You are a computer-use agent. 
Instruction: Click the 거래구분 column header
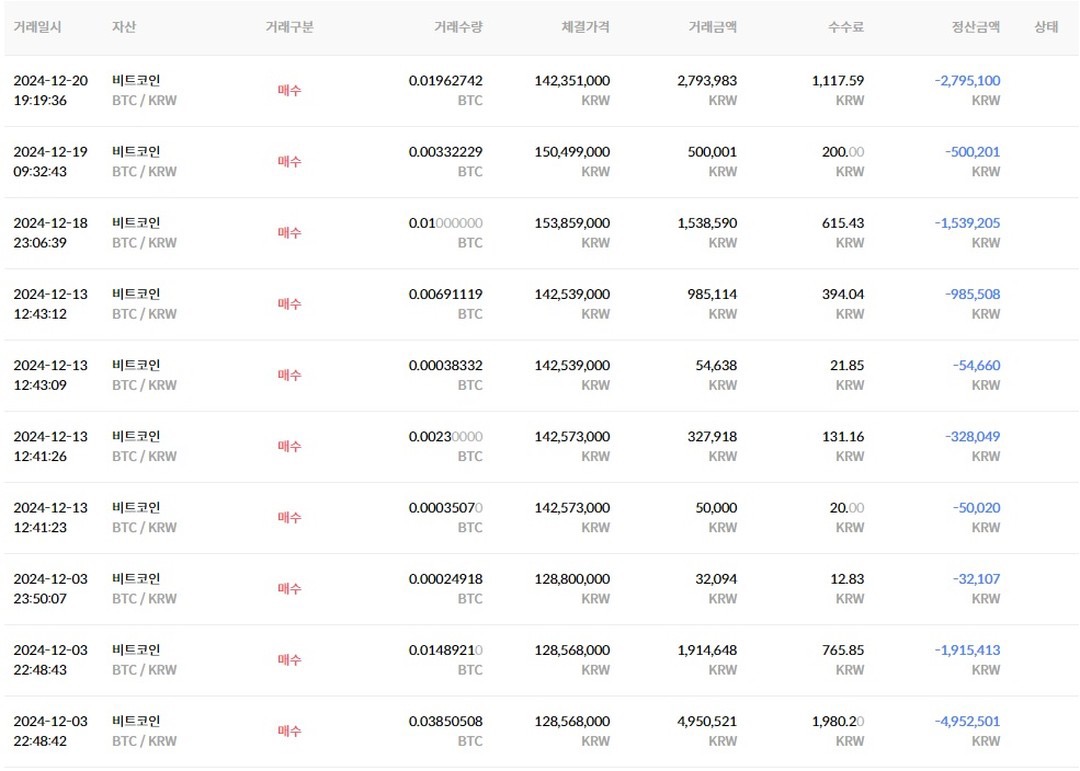click(289, 27)
